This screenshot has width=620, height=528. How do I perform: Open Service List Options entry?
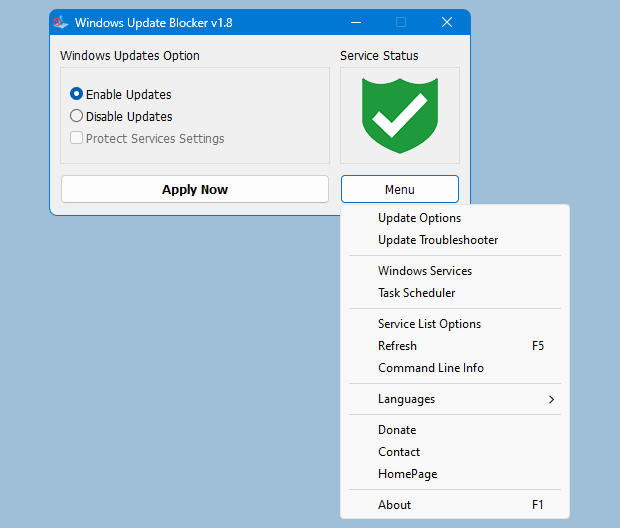429,324
